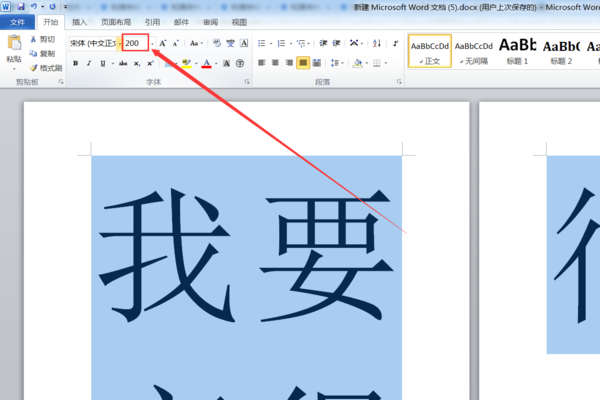Click the Phonetic Guide (拼音) icon
Screen dimensions: 600x400
tap(230, 43)
